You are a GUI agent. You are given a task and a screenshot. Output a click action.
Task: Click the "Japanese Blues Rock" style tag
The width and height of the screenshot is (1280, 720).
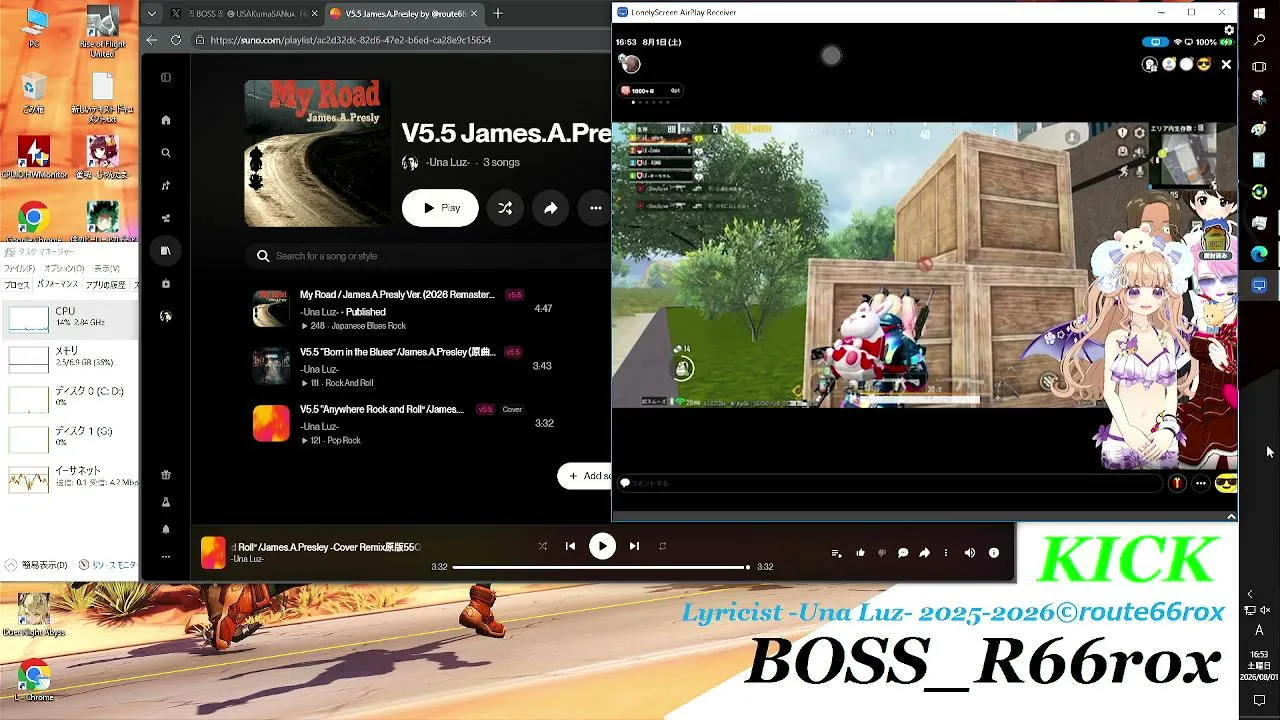pos(368,326)
